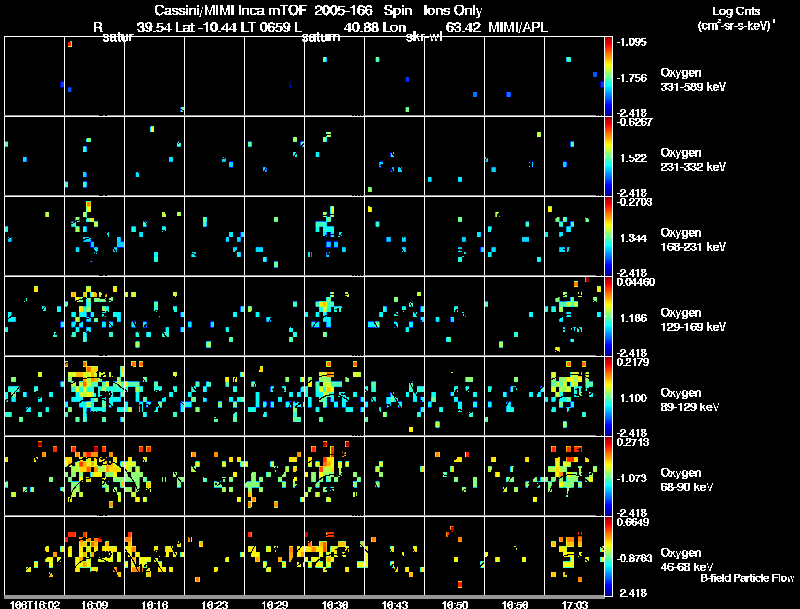The image size is (800, 609).
Task: Click the 'Lat -10.44' header value
Action: coord(206,27)
